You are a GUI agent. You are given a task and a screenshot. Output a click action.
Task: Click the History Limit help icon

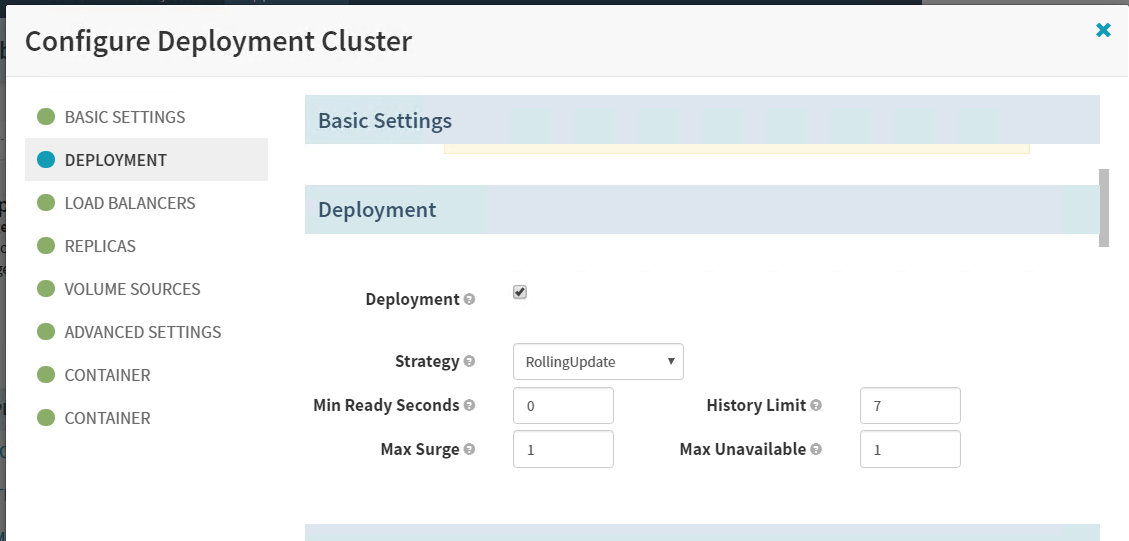[x=816, y=406]
